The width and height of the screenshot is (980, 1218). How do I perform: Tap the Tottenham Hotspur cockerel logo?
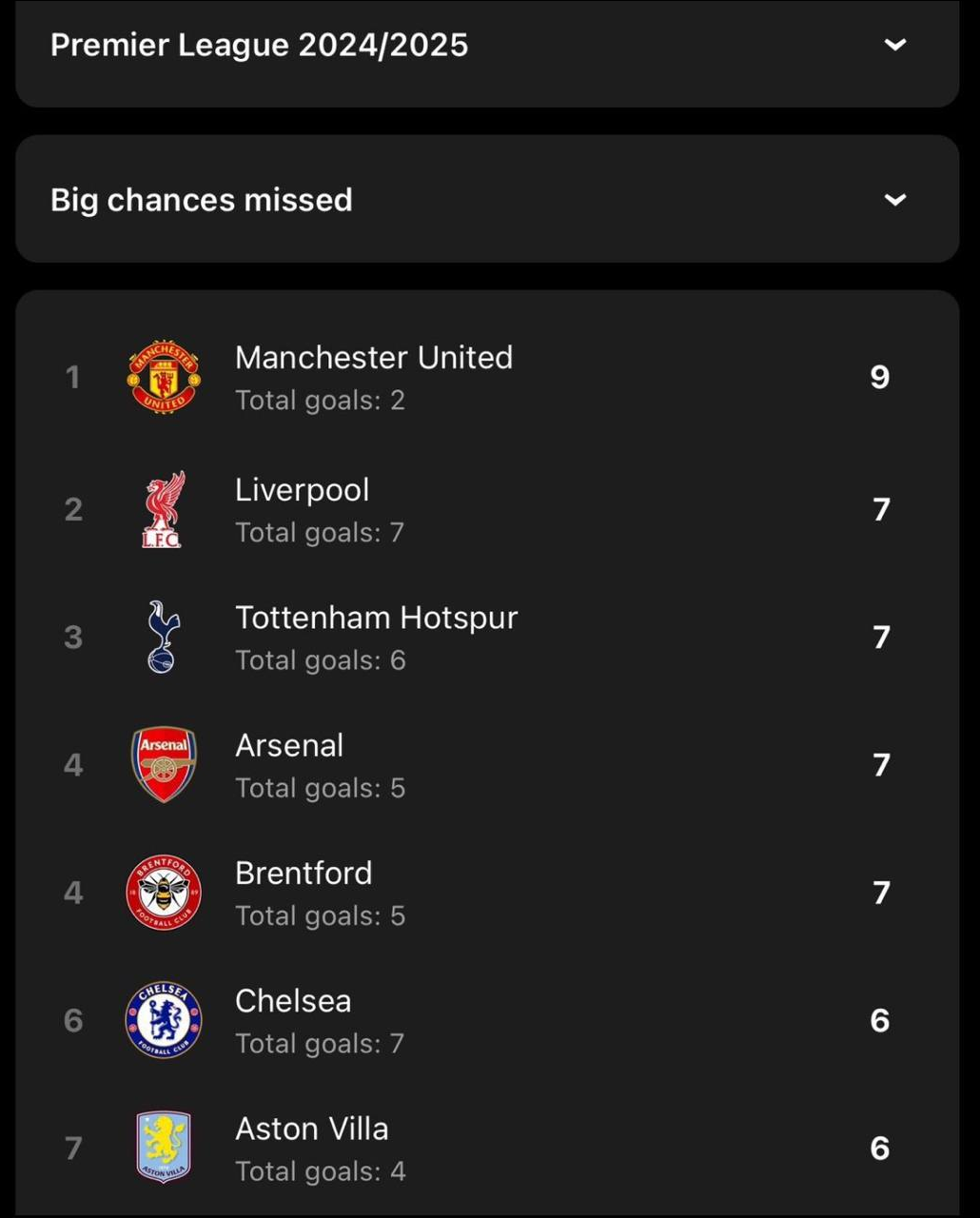(164, 637)
